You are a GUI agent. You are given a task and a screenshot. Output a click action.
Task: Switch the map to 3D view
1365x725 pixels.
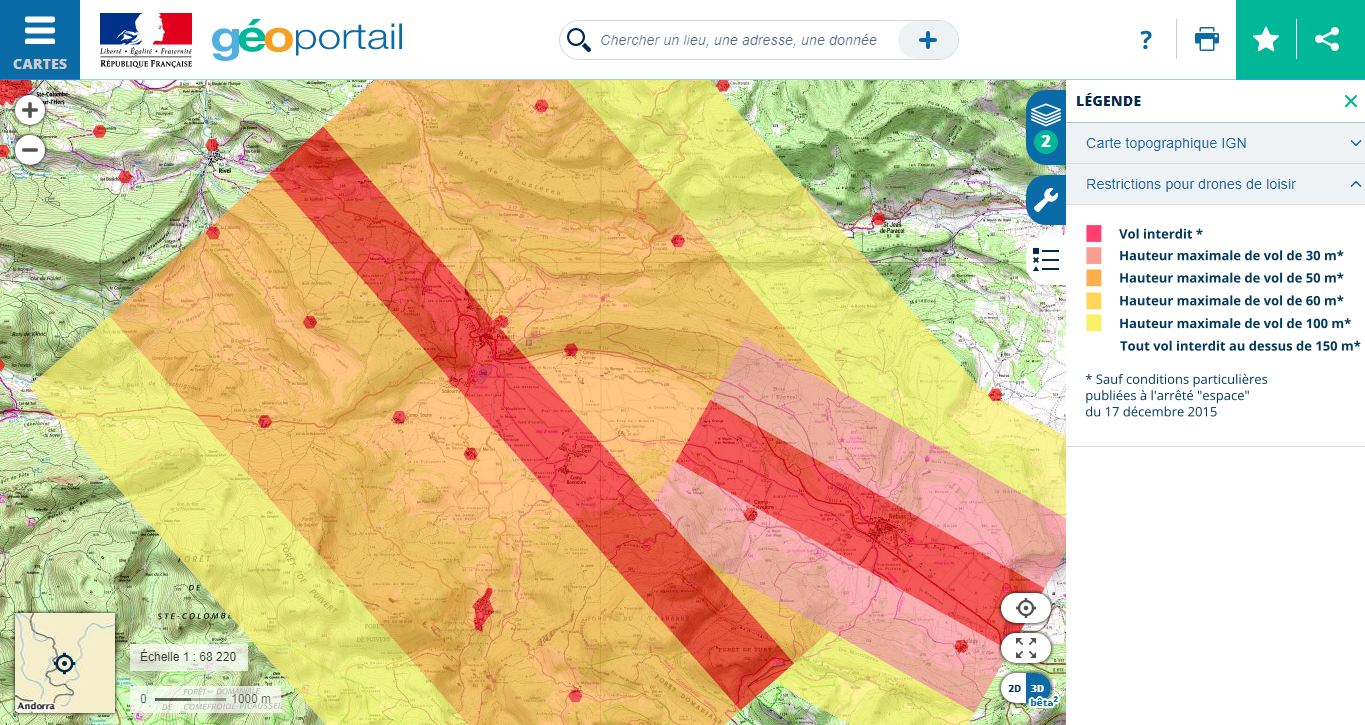tap(1039, 689)
